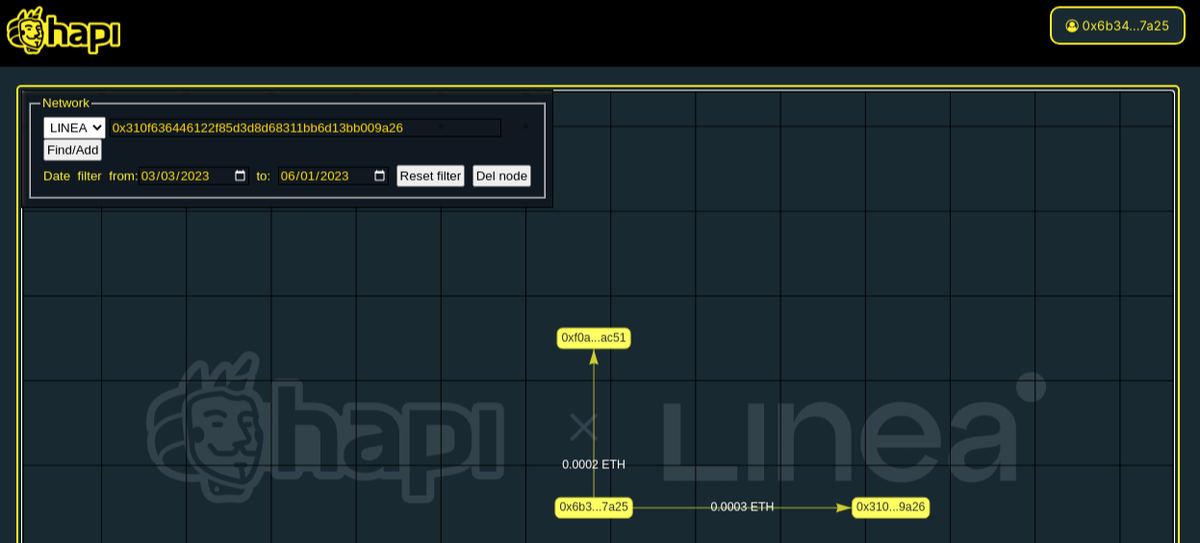The image size is (1200, 543).
Task: Click the to date field 06/01/2023
Action: 333,176
